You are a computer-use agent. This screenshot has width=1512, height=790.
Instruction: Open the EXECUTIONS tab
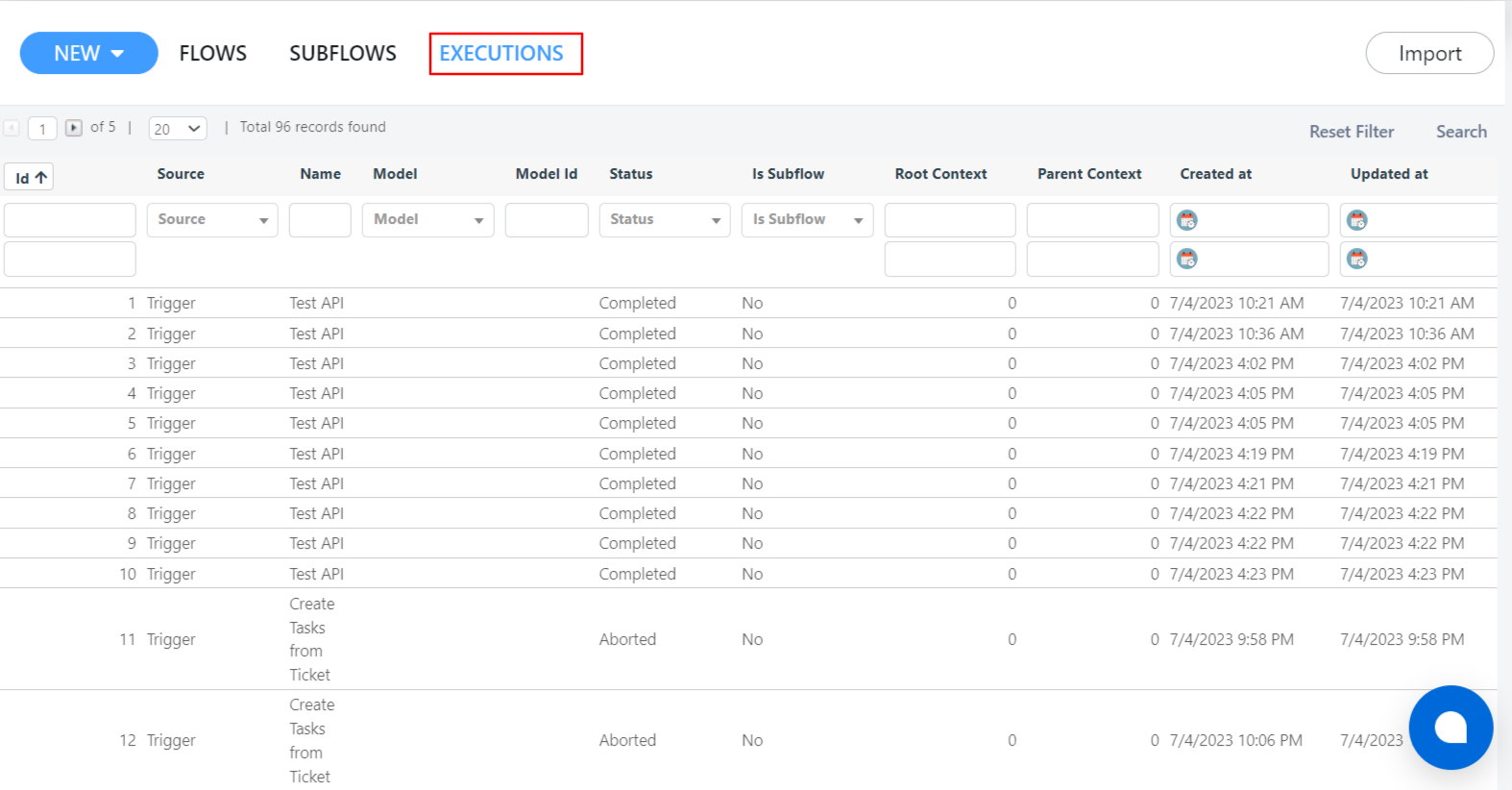pyautogui.click(x=501, y=54)
